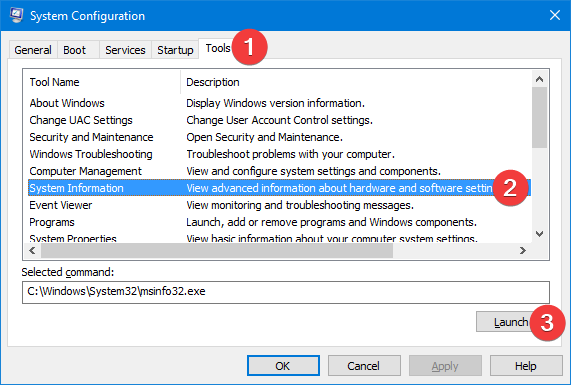Click the Apply button

tap(445, 366)
